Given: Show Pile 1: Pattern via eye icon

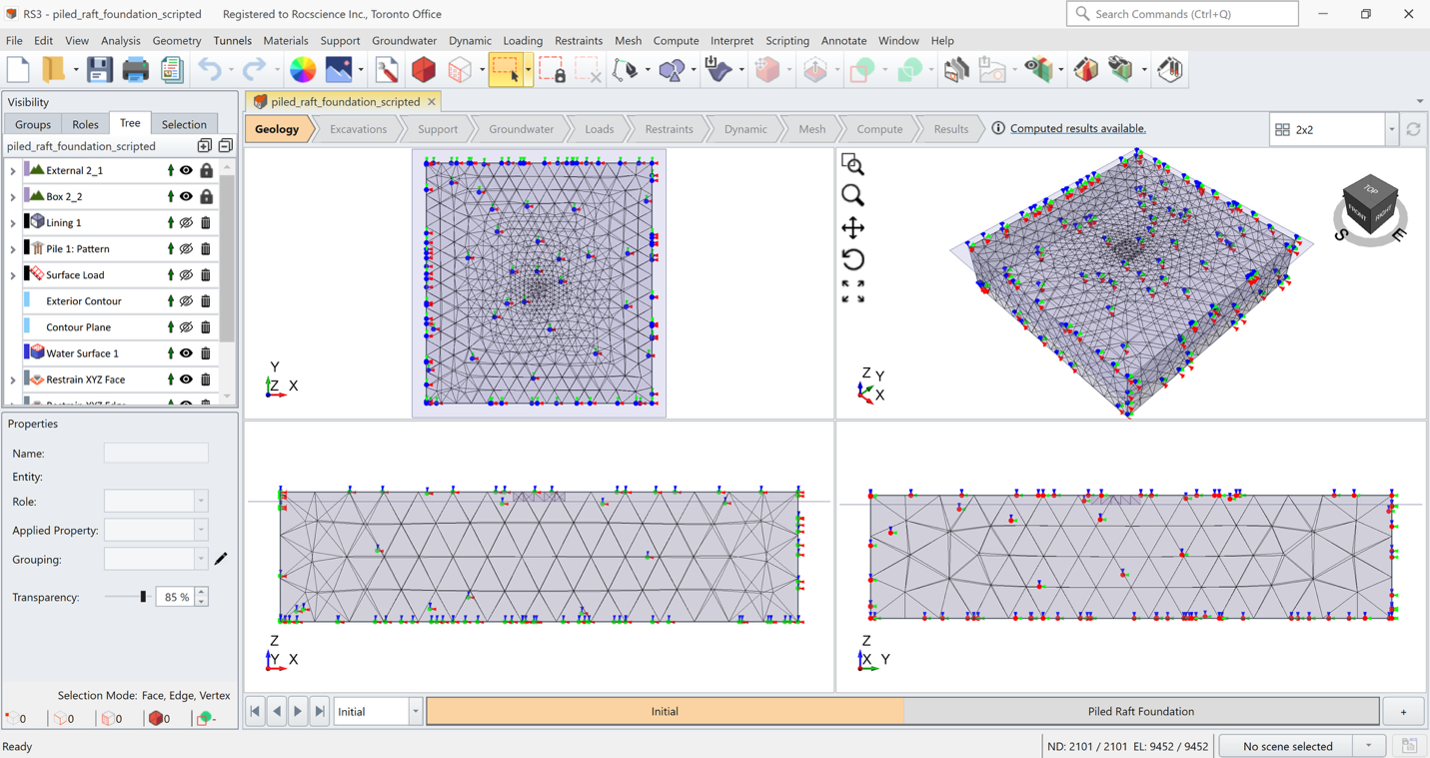Looking at the screenshot, I should (186, 249).
